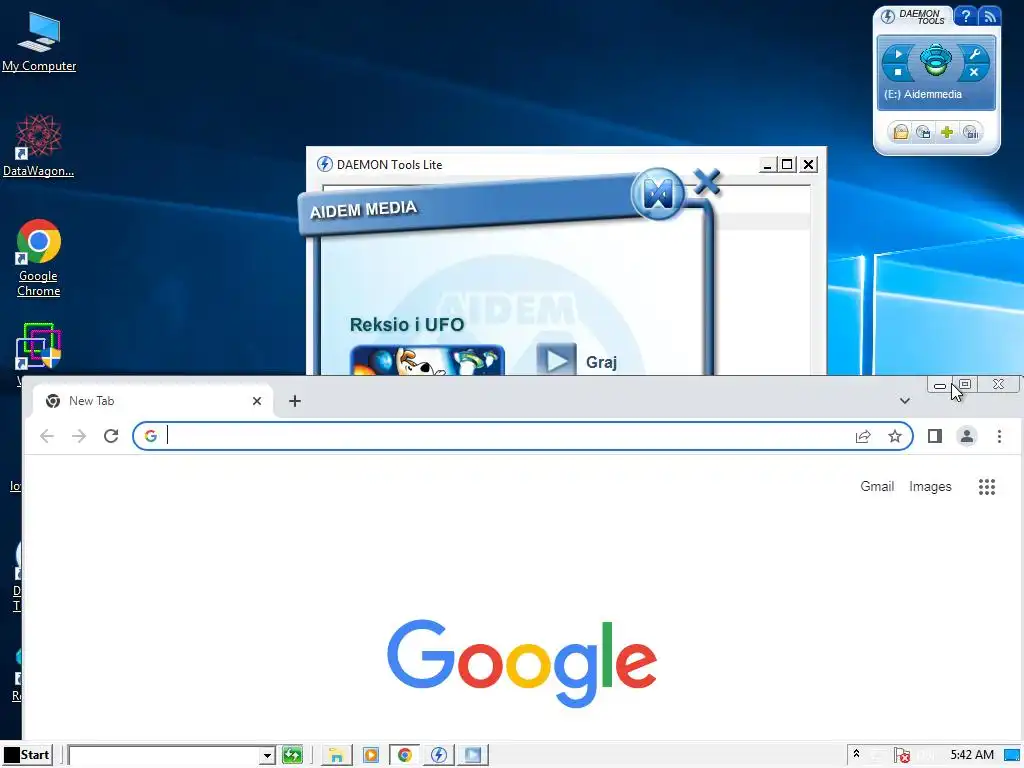Open DataWagon desktop shortcut

39,145
